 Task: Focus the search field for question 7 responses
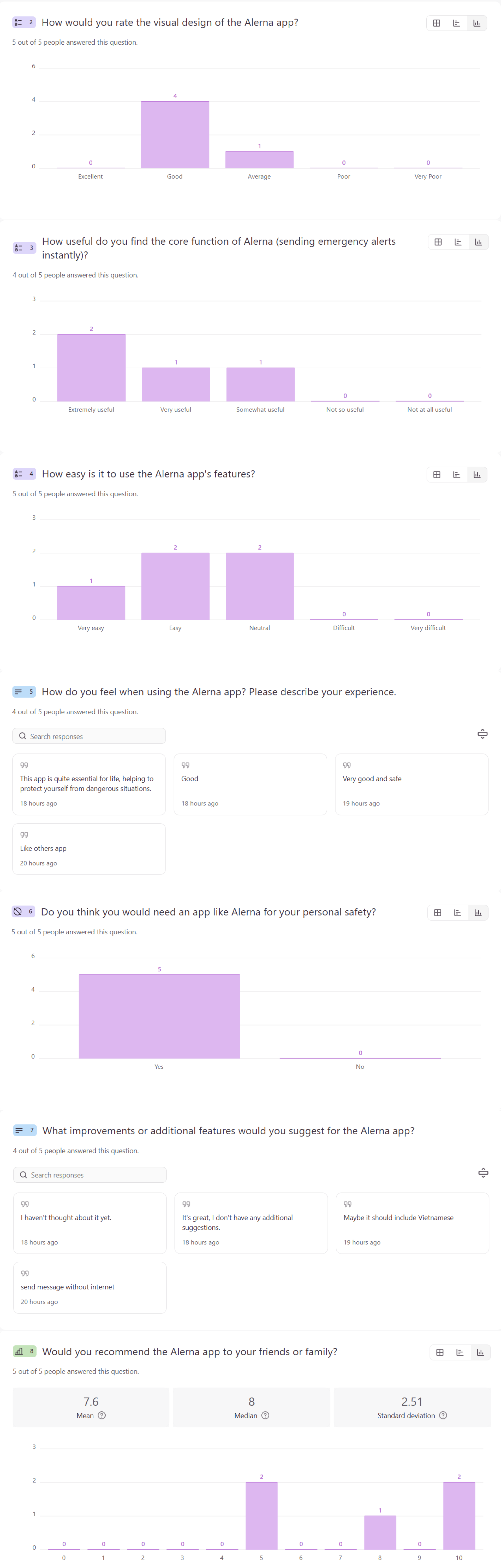(90, 1175)
